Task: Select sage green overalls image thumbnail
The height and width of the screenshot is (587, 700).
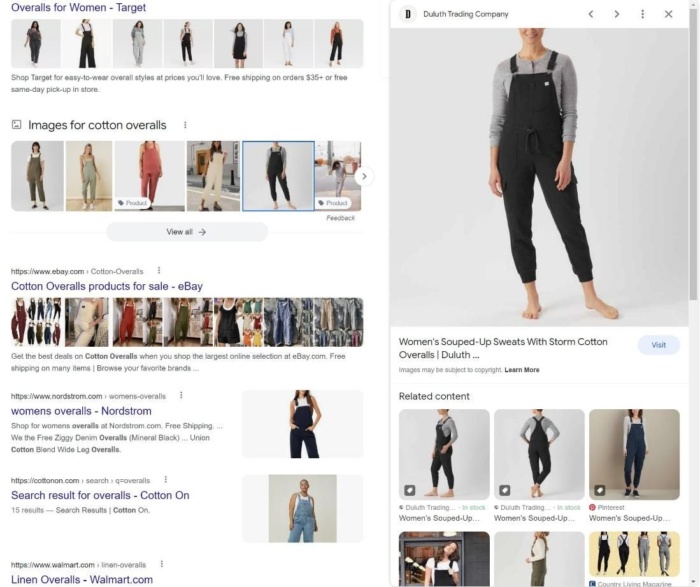Action: coord(89,176)
